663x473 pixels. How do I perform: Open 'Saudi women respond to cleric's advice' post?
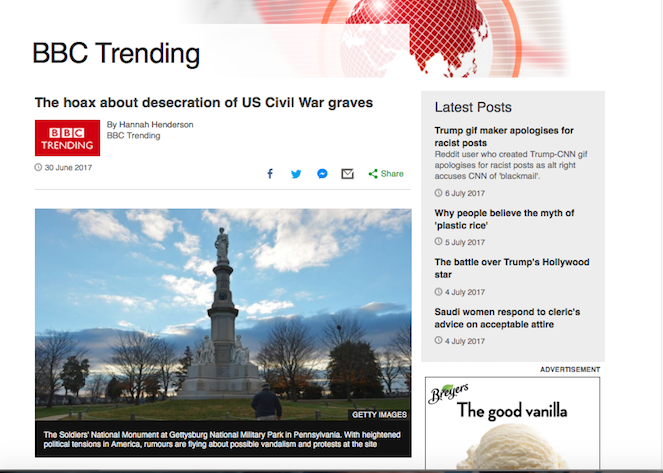pos(507,318)
